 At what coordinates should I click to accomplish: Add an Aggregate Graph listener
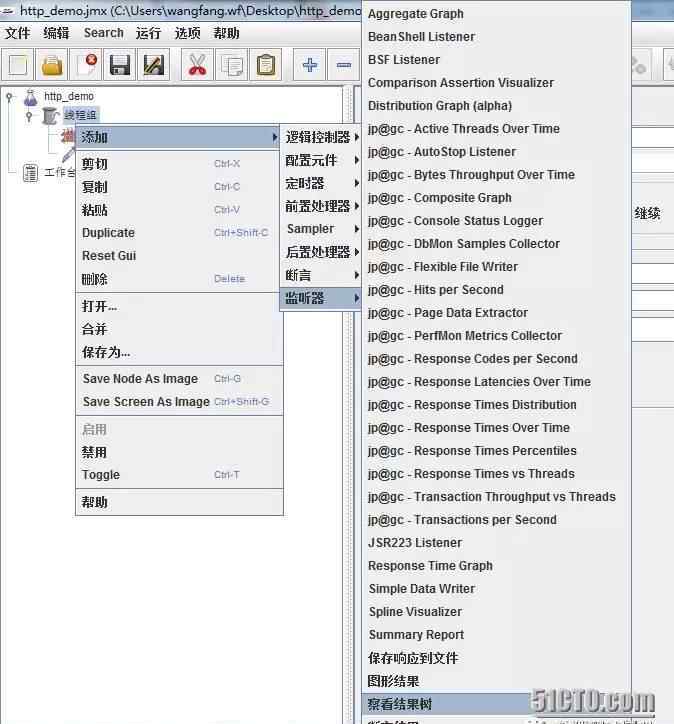pyautogui.click(x=496, y=14)
